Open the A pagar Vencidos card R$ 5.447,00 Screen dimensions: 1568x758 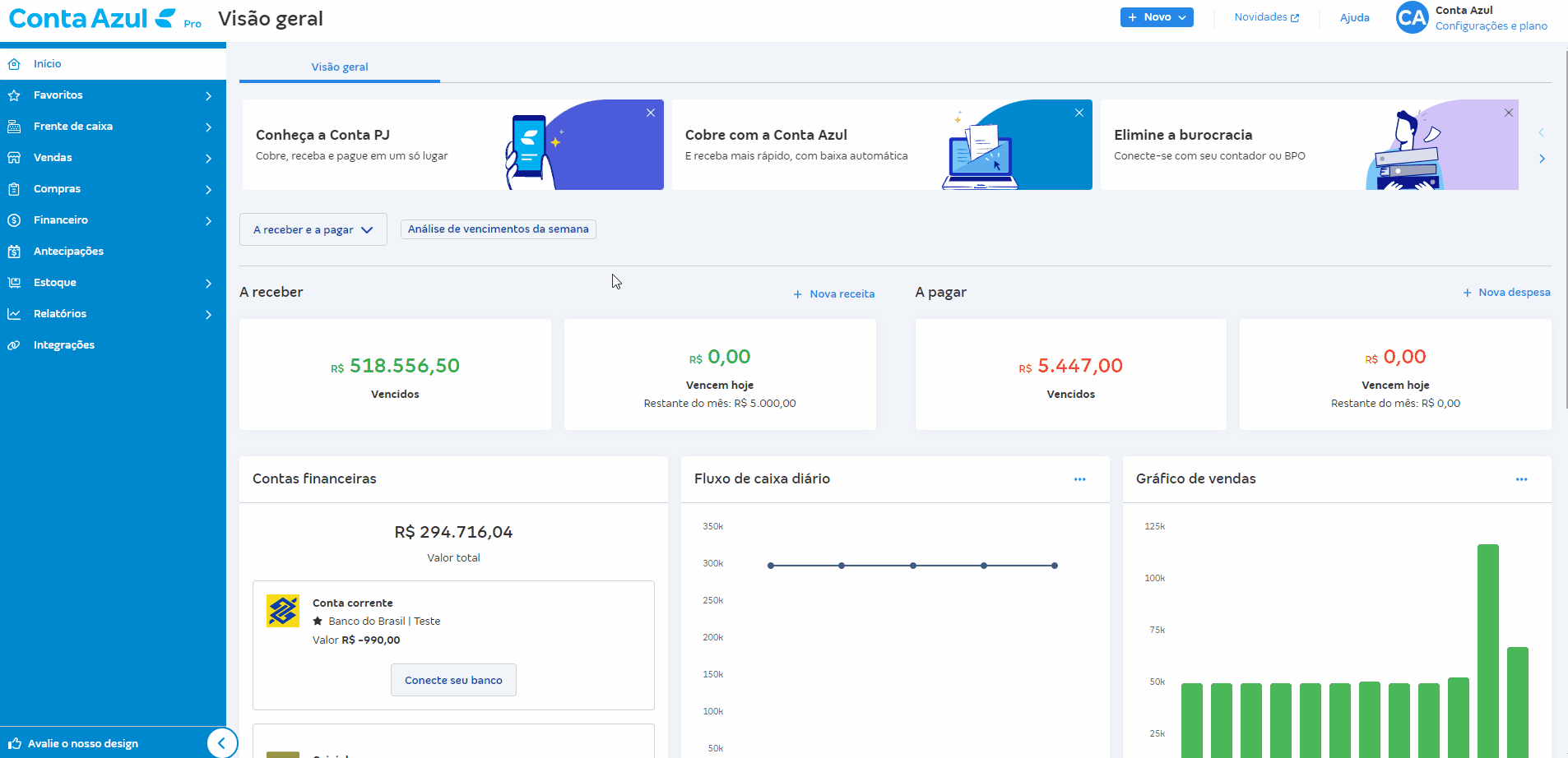1071,375
